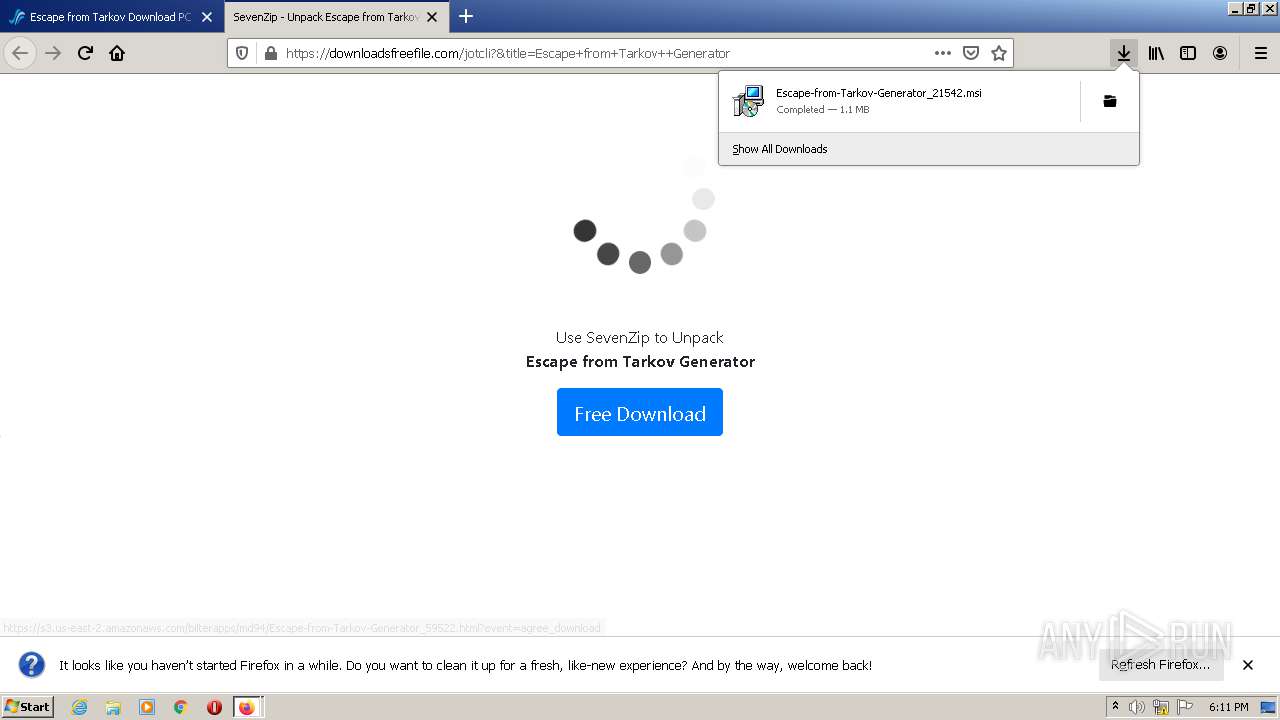Click the Free Download button
Screen dimensions: 1280x720
coord(640,412)
